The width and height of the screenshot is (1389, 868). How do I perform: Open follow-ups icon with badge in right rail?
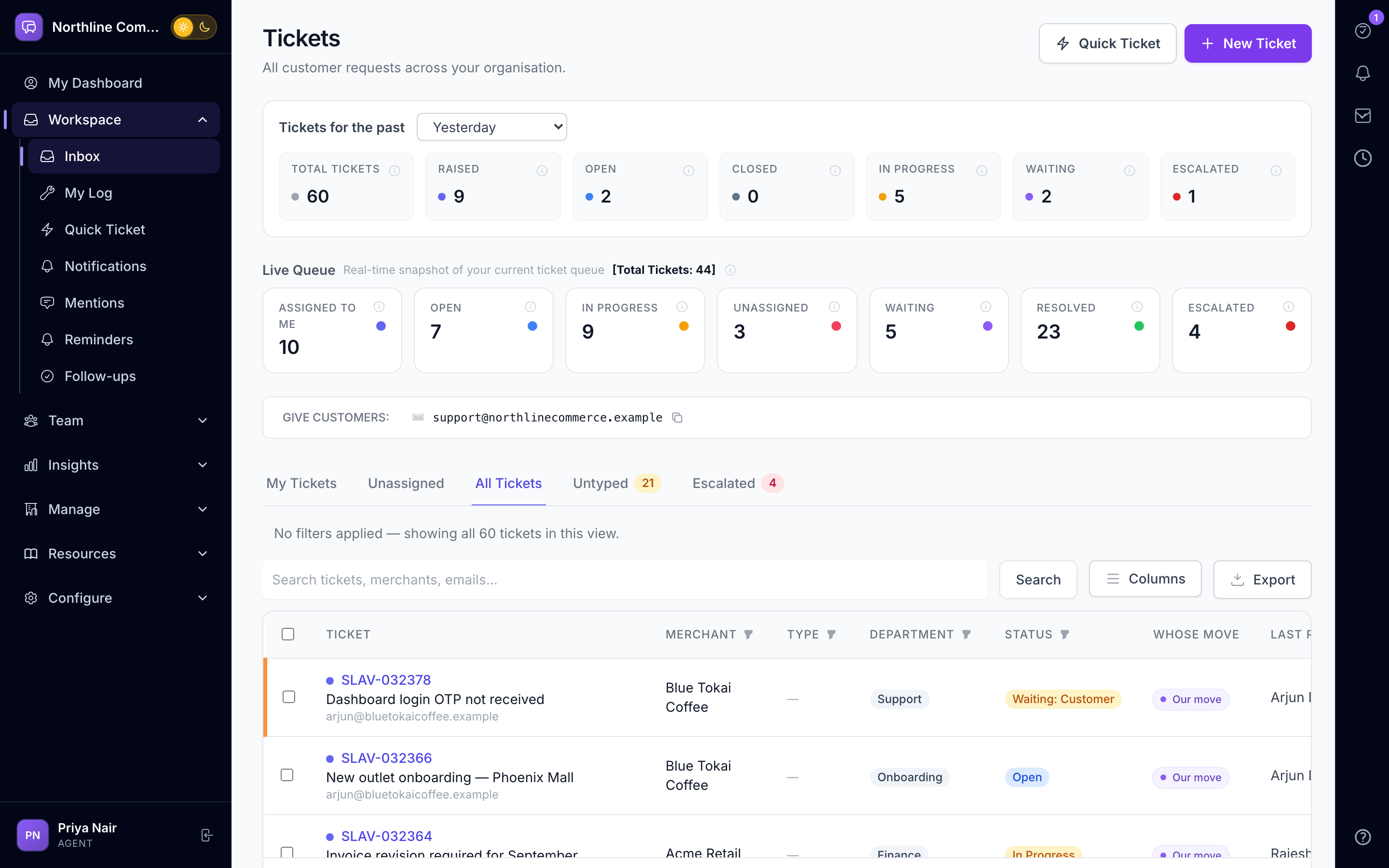(x=1362, y=30)
